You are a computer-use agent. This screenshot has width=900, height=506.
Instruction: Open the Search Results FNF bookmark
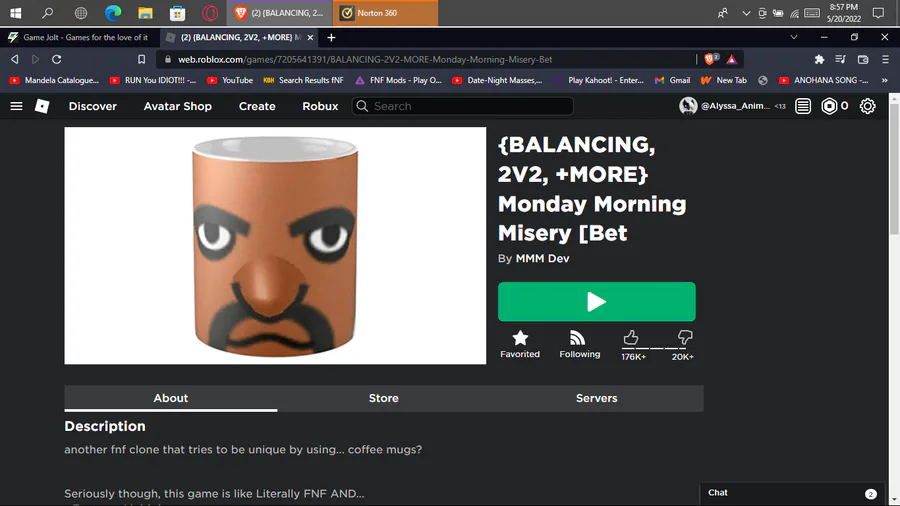303,80
